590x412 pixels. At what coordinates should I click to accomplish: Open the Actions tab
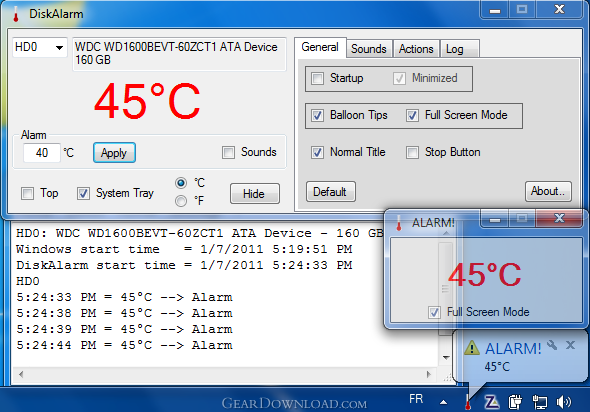(416, 49)
